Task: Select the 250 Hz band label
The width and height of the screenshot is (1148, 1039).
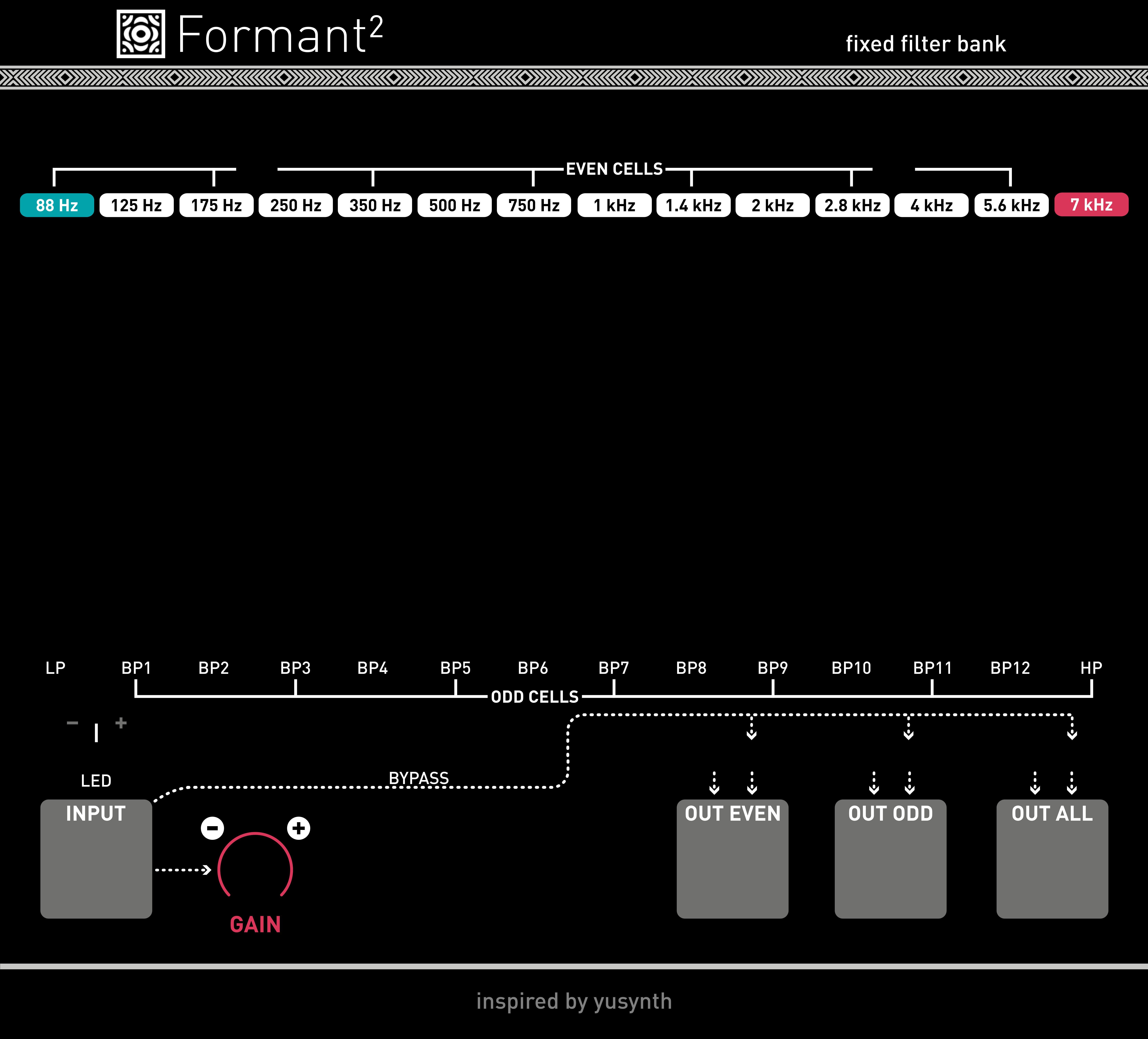Action: (x=296, y=205)
